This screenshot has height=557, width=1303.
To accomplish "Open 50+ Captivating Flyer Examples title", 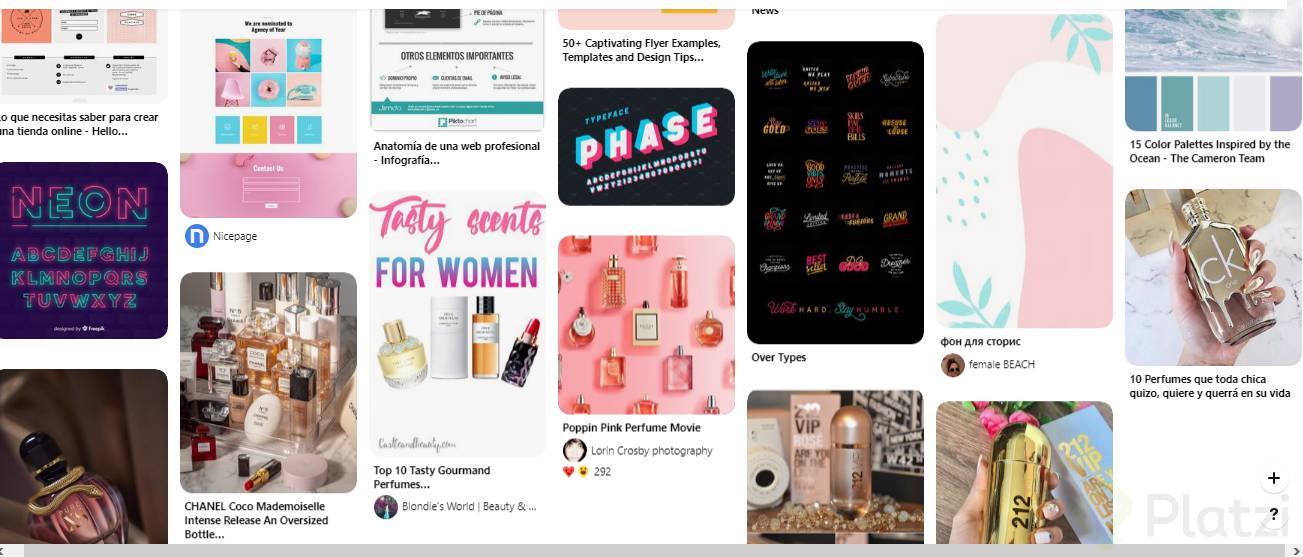I will (x=641, y=50).
